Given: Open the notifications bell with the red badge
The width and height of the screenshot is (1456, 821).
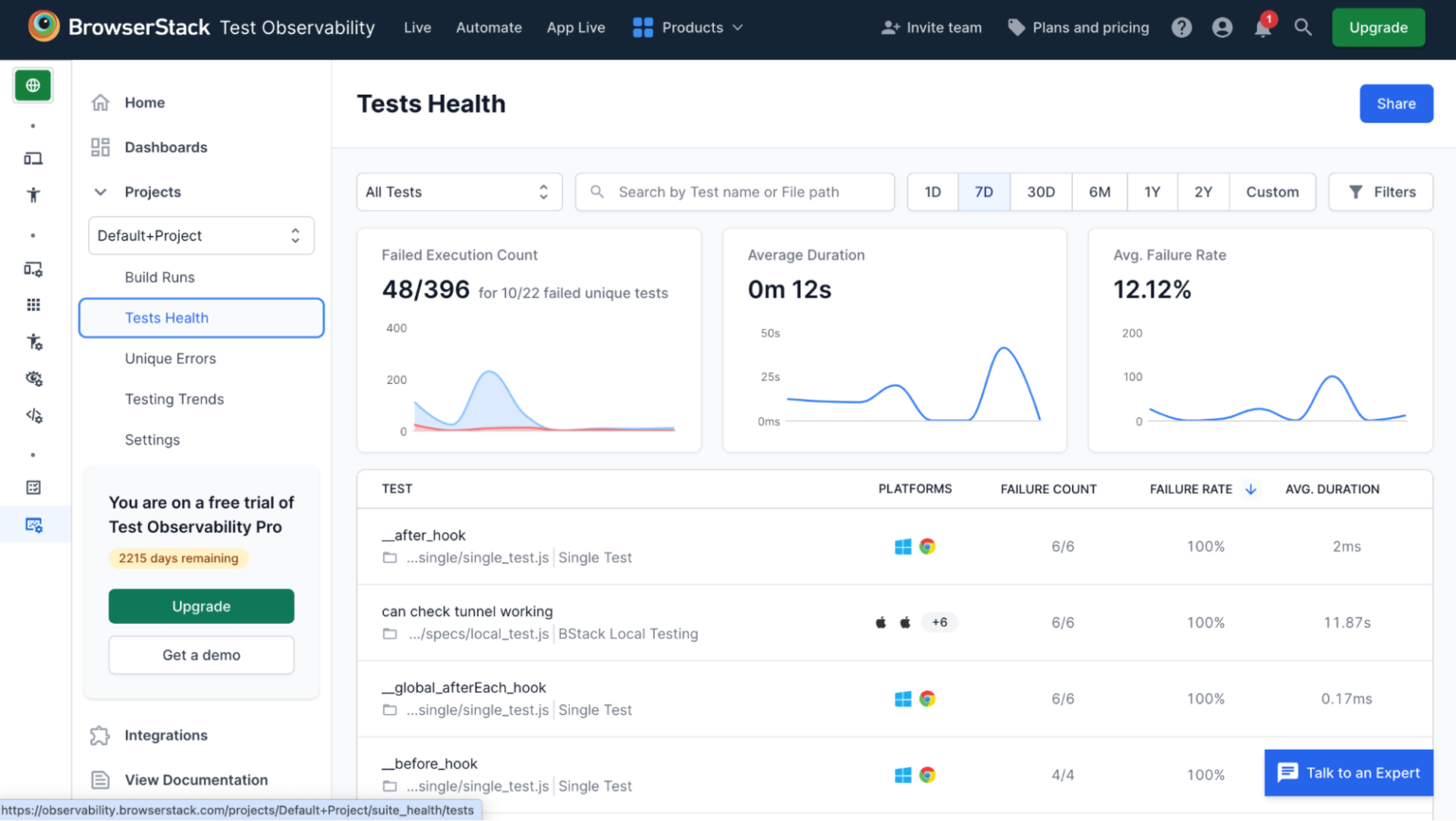Looking at the screenshot, I should click(x=1262, y=27).
